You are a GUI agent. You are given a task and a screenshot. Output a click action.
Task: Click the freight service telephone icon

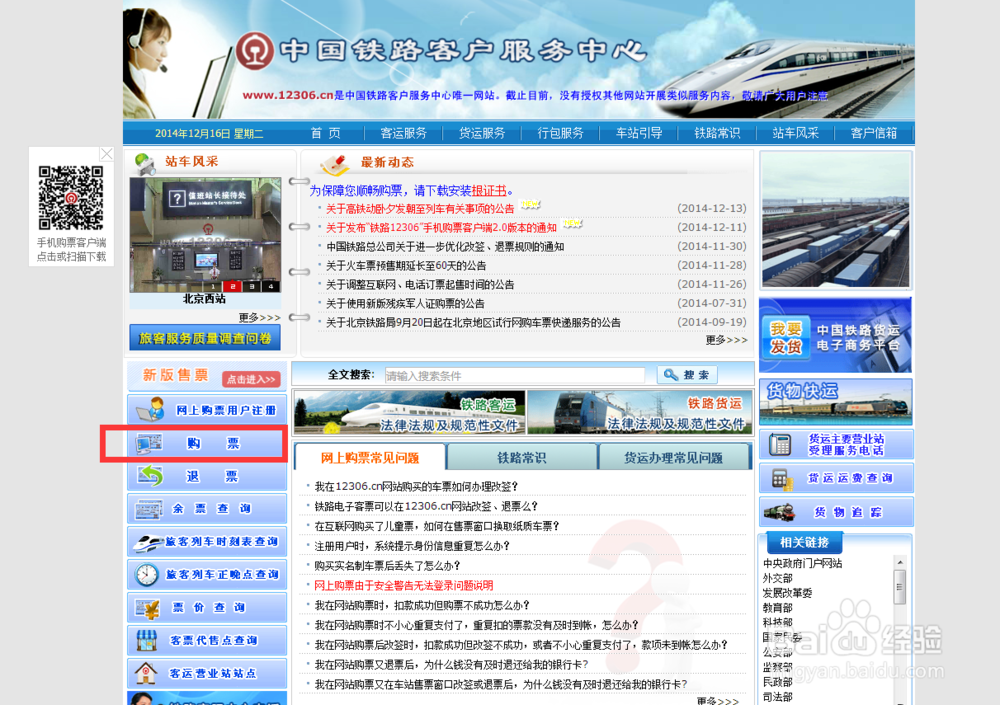779,445
